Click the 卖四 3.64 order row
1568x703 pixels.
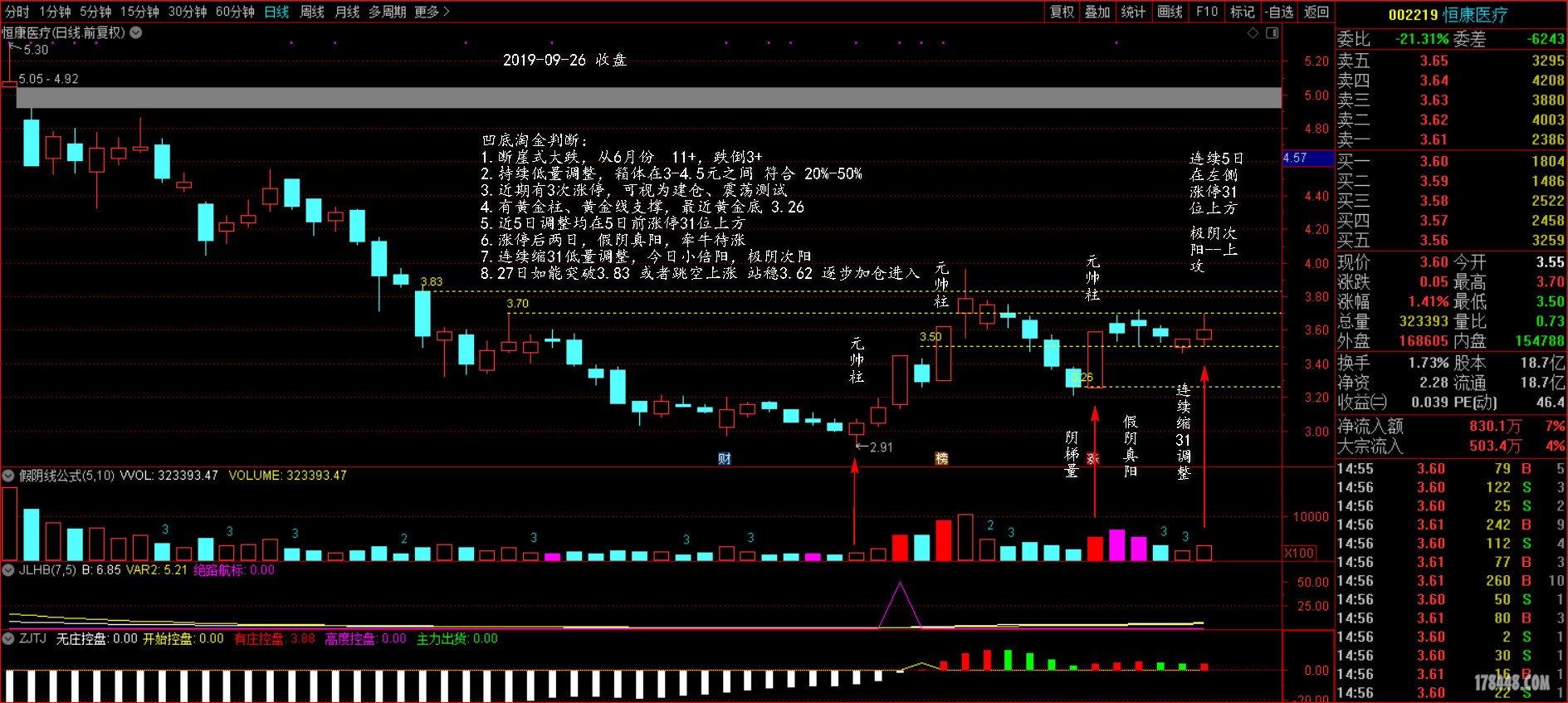click(1451, 81)
